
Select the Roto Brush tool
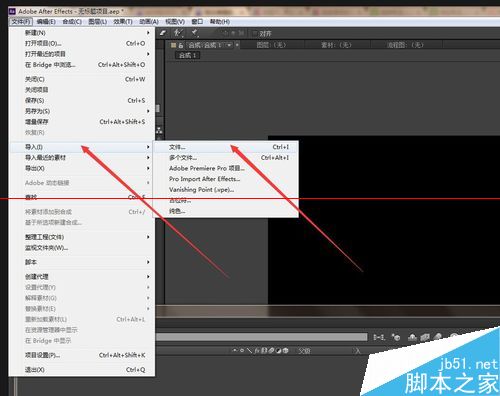[178, 33]
